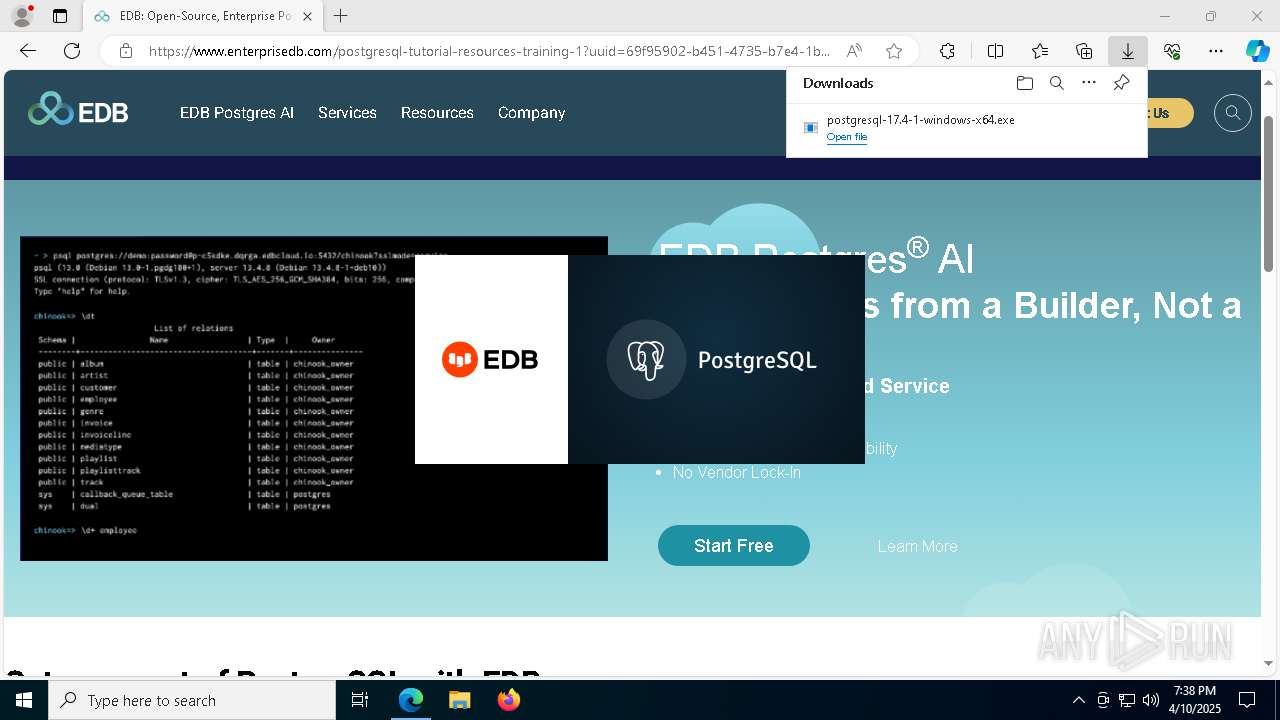Open Edge Settings and more menu
The image size is (1280, 720).
click(1216, 51)
